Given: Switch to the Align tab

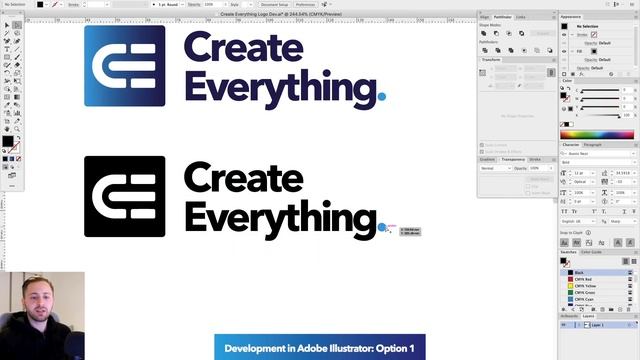Looking at the screenshot, I should pyautogui.click(x=484, y=17).
